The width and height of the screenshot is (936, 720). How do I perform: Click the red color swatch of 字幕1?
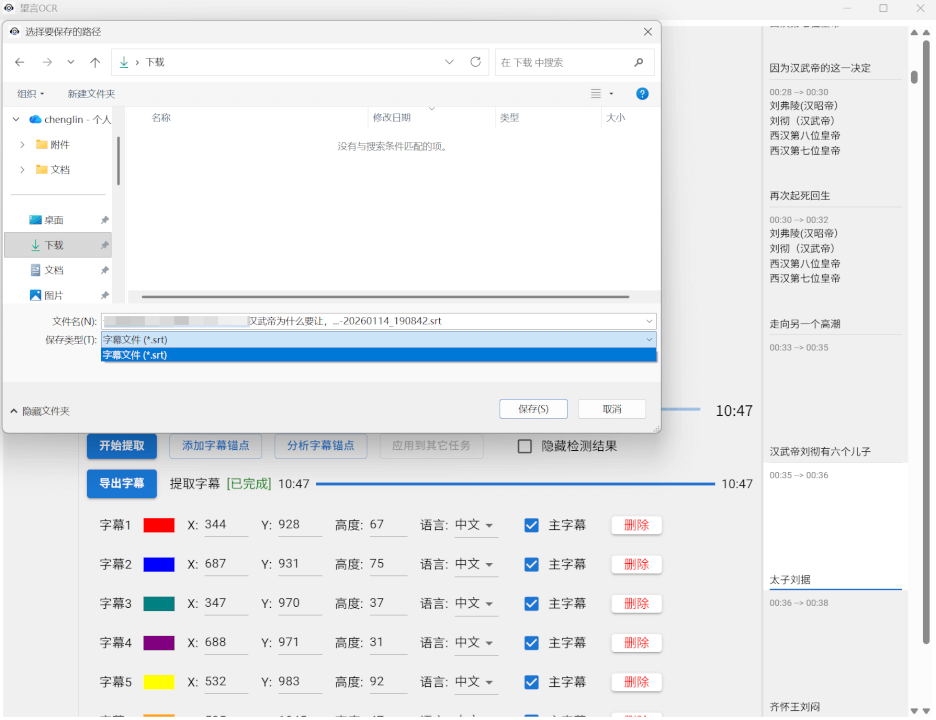tap(159, 525)
